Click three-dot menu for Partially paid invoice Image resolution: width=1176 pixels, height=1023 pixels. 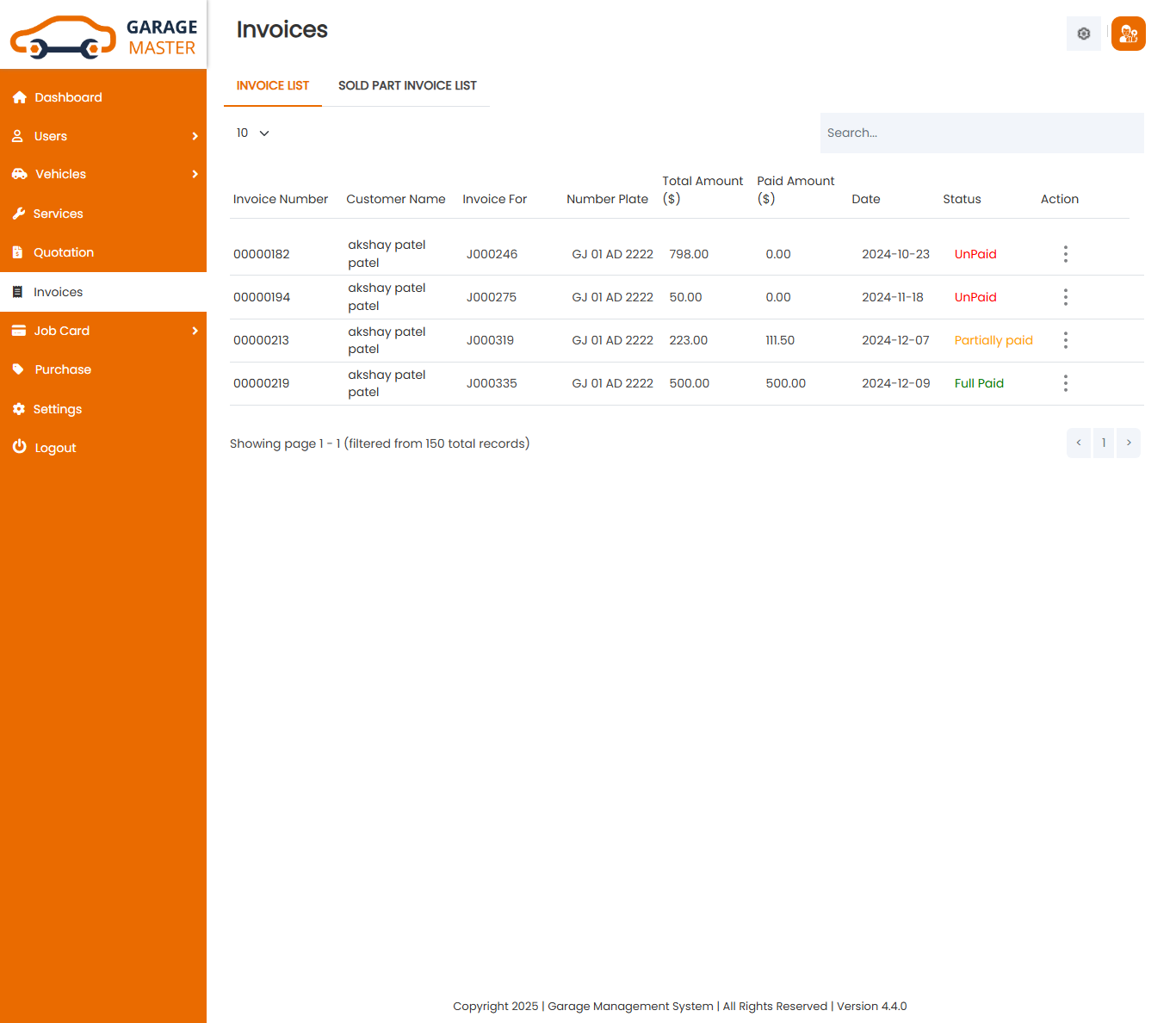1065,340
